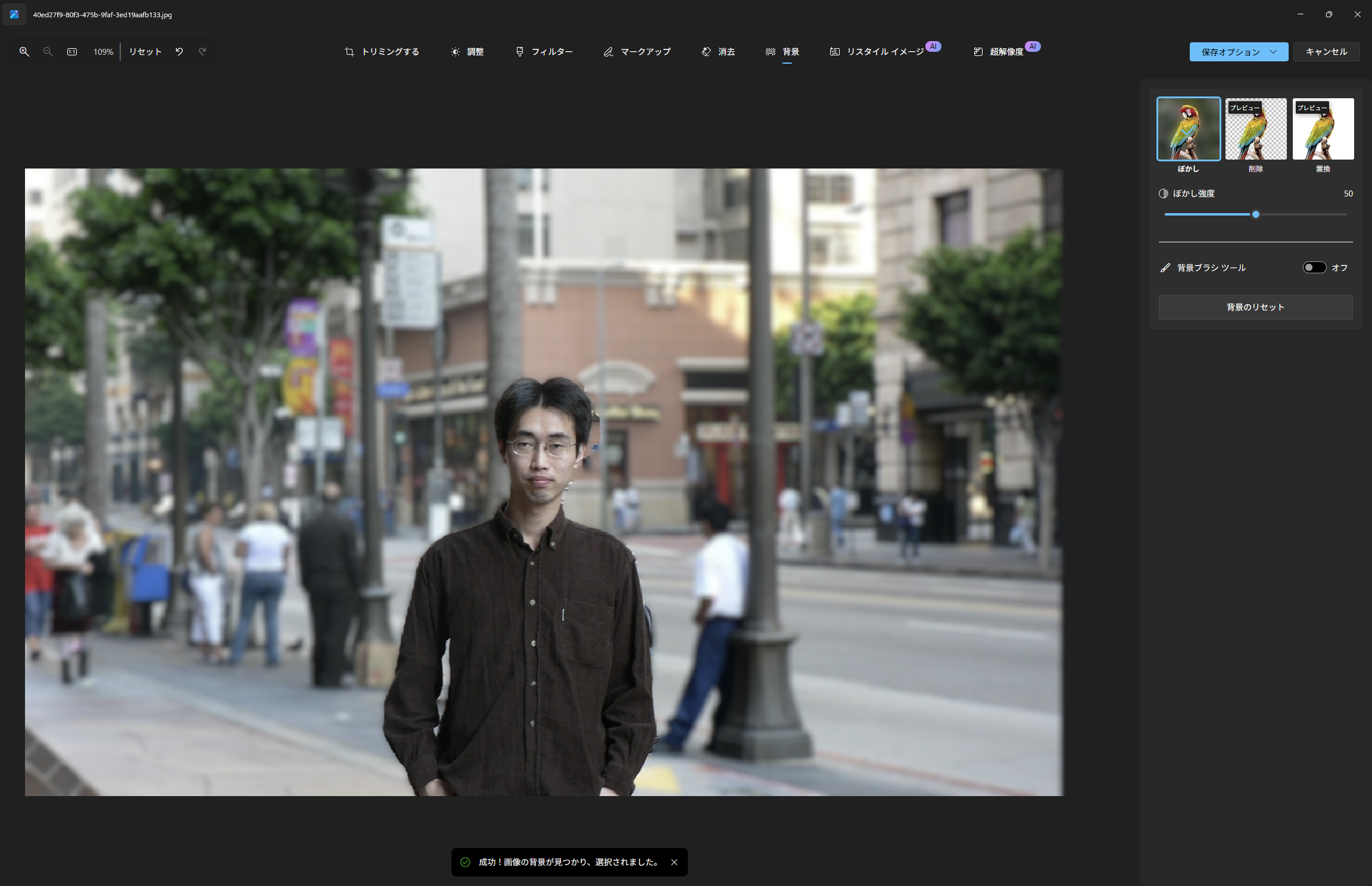The width and height of the screenshot is (1372, 886).
Task: Click the redo arrow icon
Action: [x=202, y=52]
